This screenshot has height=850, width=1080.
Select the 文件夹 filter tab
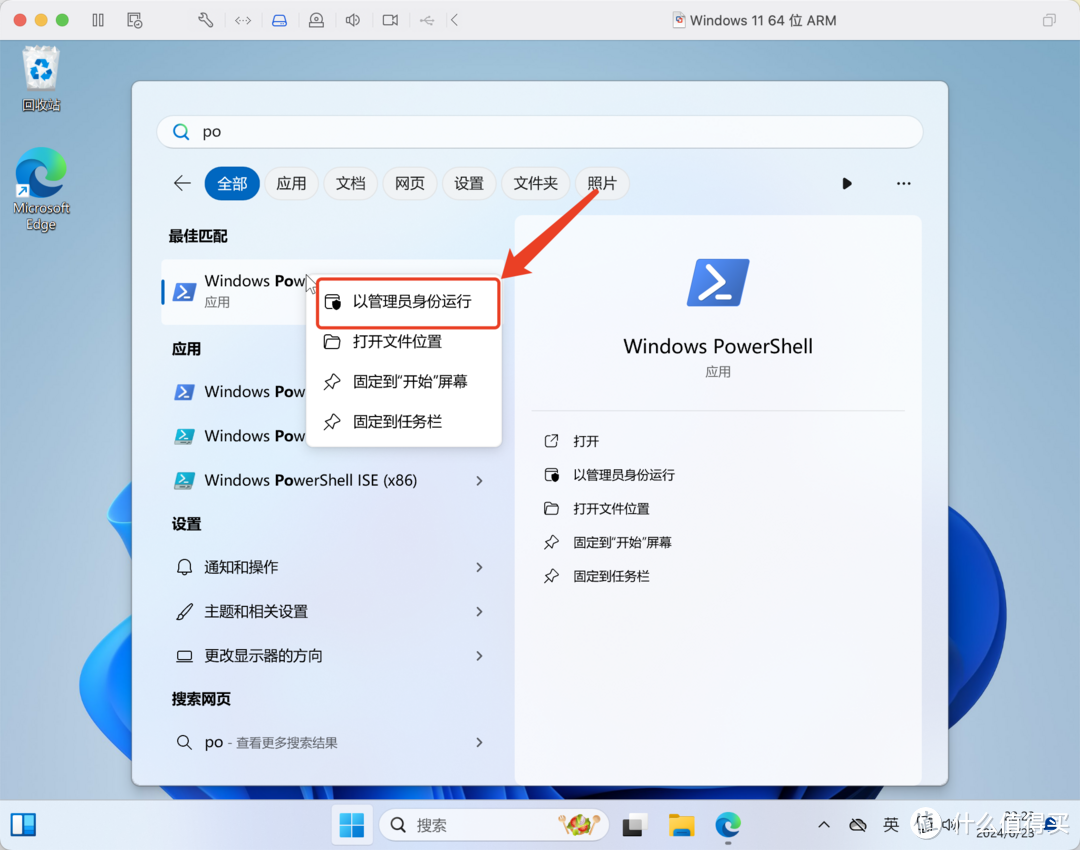pos(535,183)
